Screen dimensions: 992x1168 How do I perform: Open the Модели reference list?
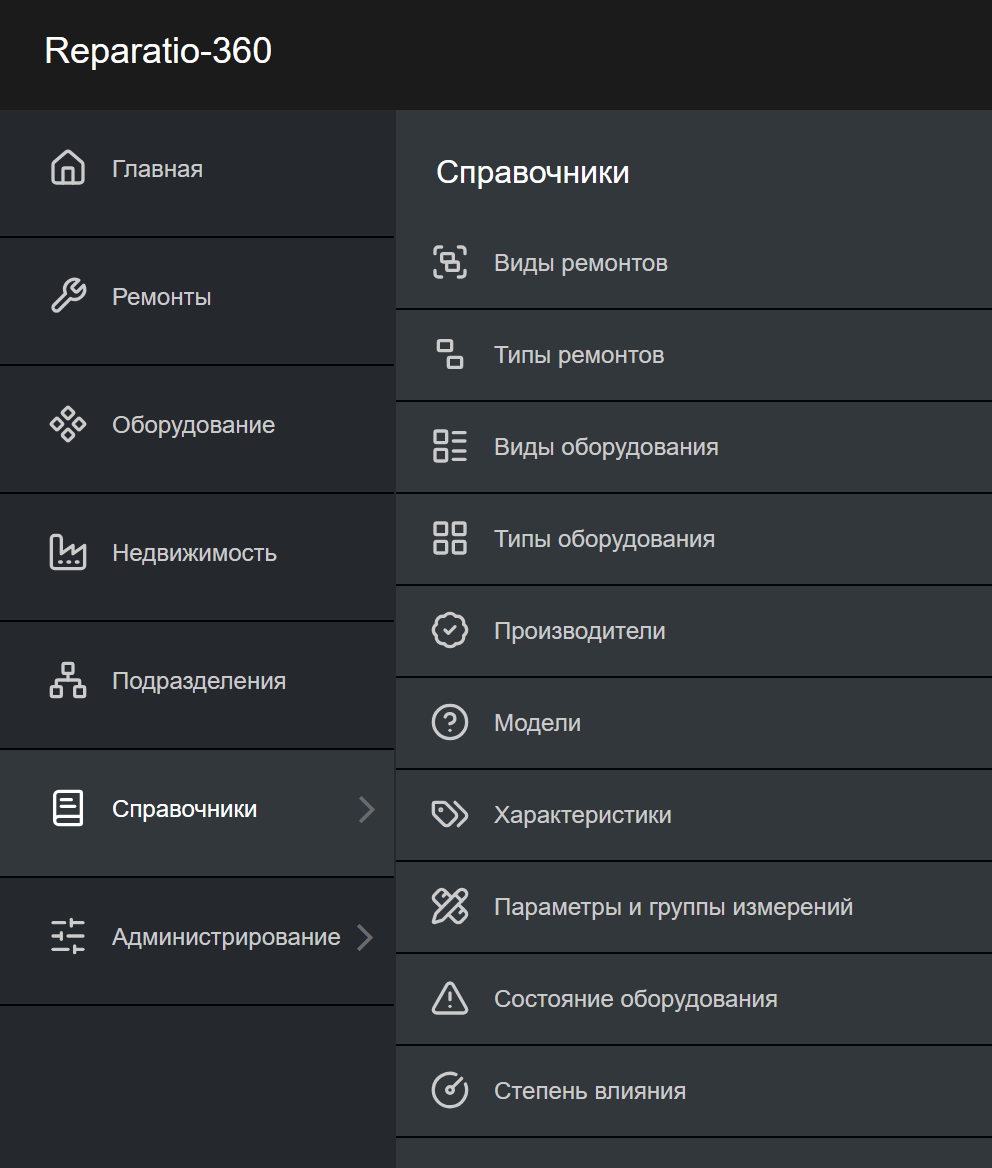[x=537, y=723]
